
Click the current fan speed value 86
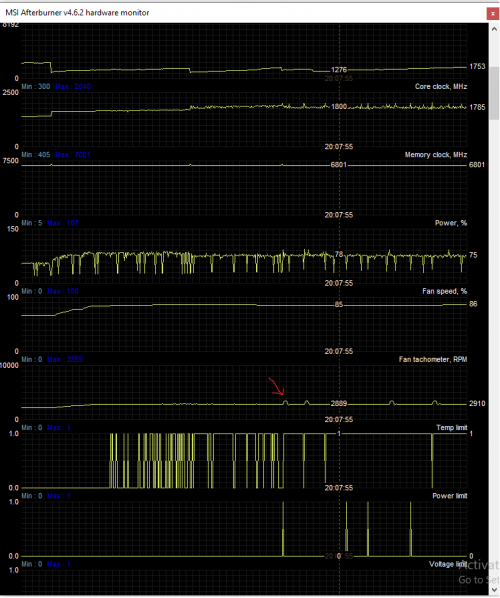click(x=473, y=304)
